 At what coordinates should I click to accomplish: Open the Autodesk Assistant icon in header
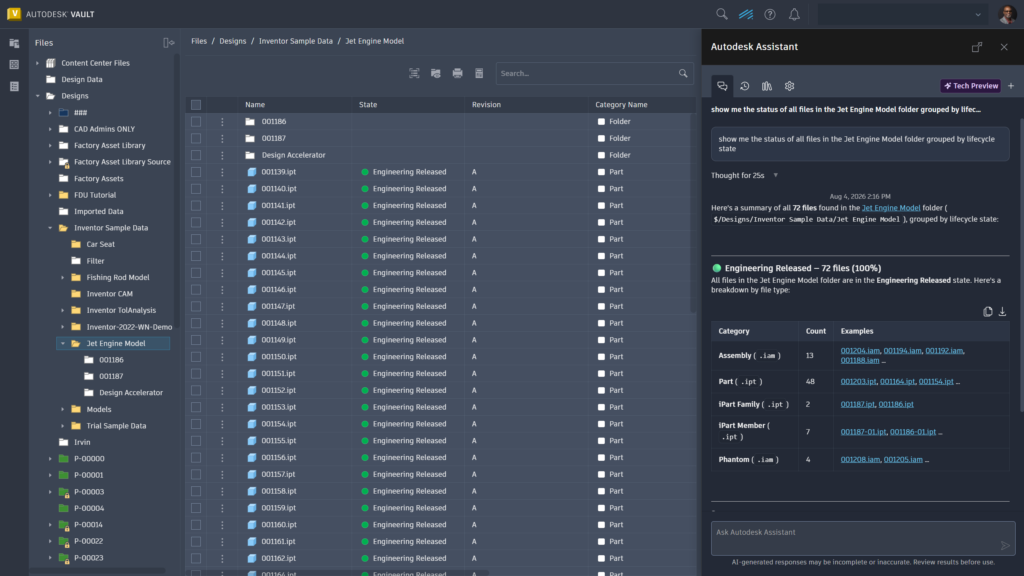point(746,14)
